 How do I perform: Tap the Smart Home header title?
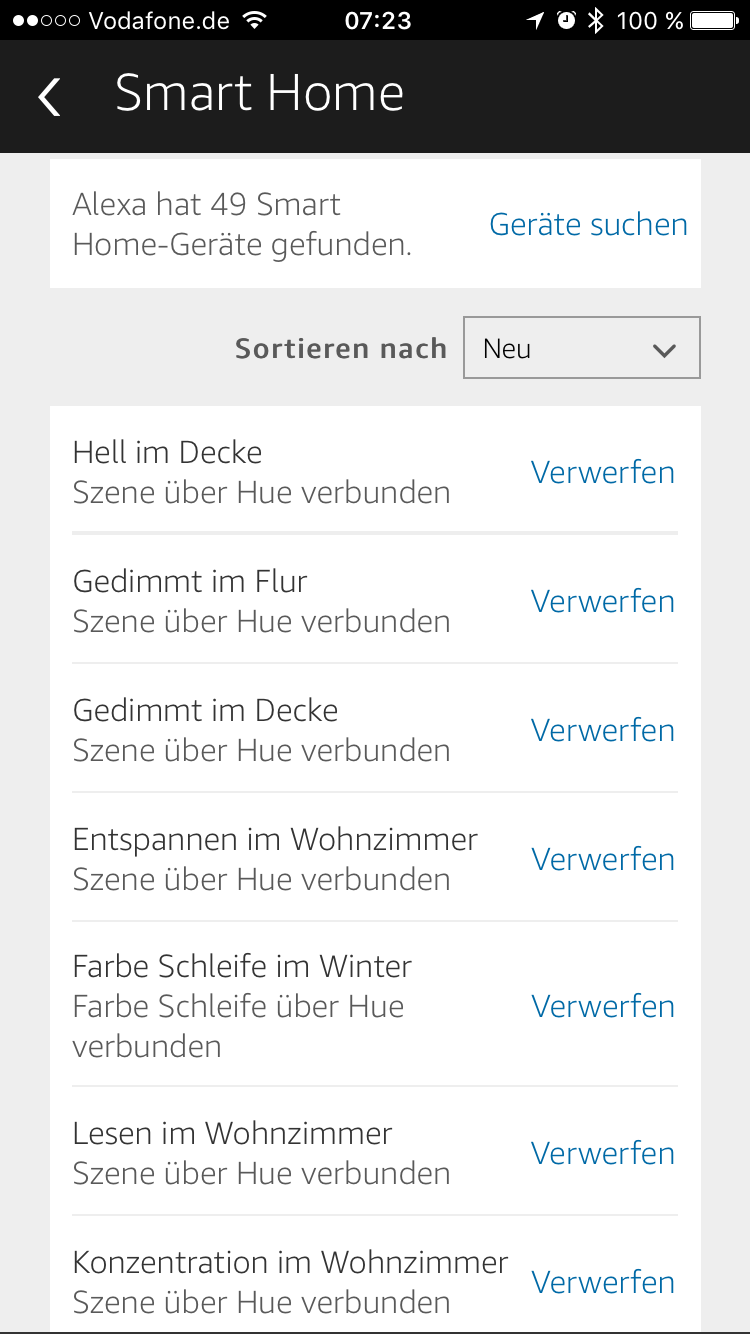259,94
